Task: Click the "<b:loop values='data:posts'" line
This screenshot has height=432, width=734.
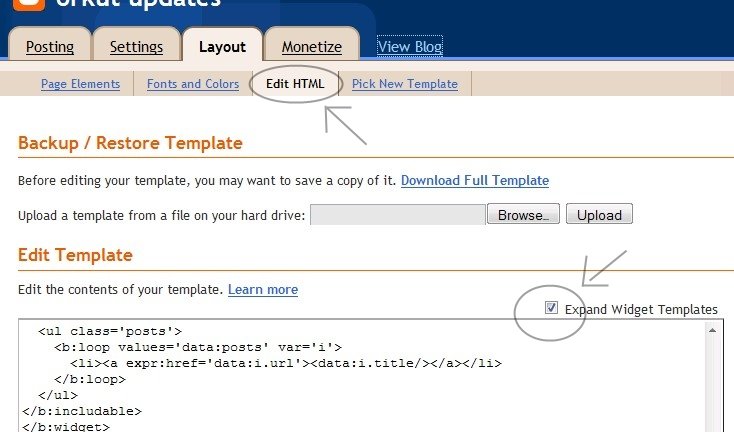Action: [x=198, y=347]
